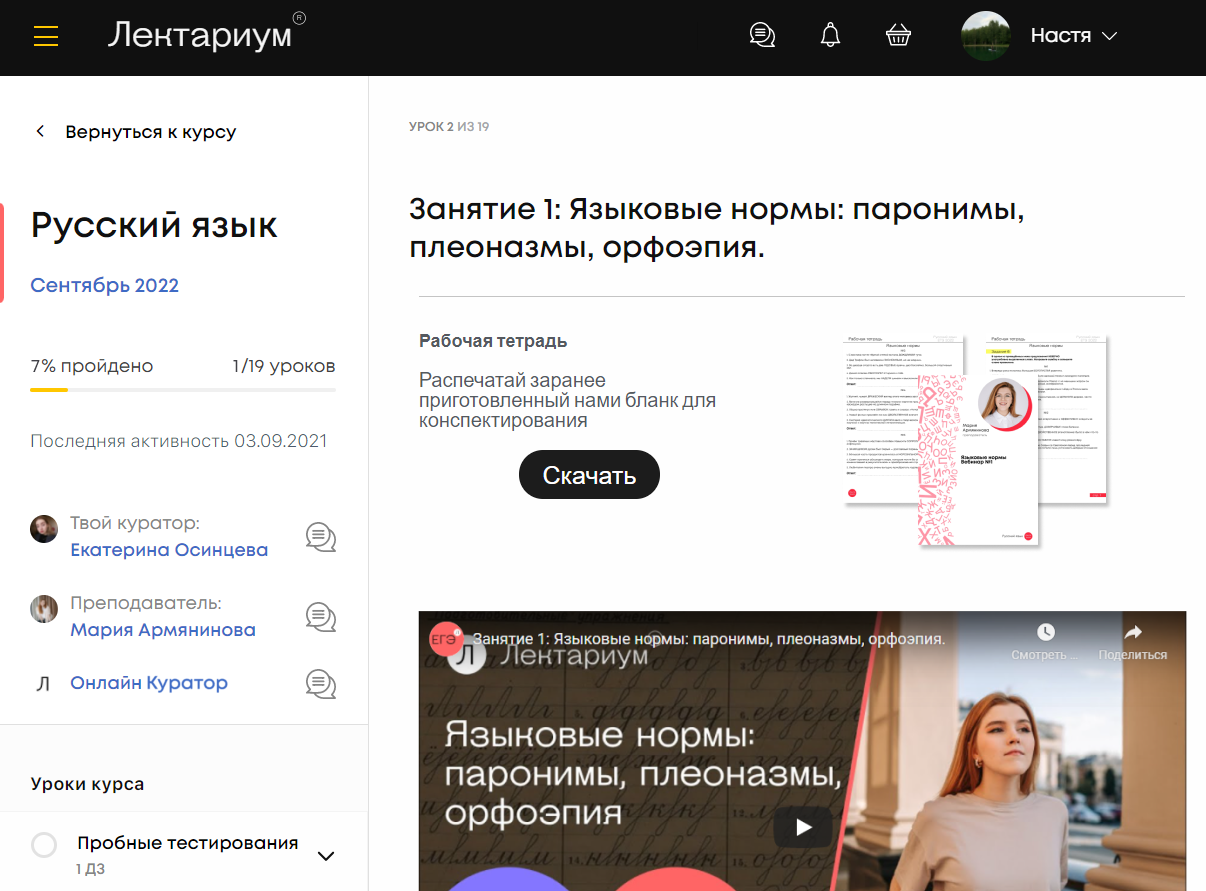
Task: Click the yellow course progress bar
Action: click(x=183, y=389)
